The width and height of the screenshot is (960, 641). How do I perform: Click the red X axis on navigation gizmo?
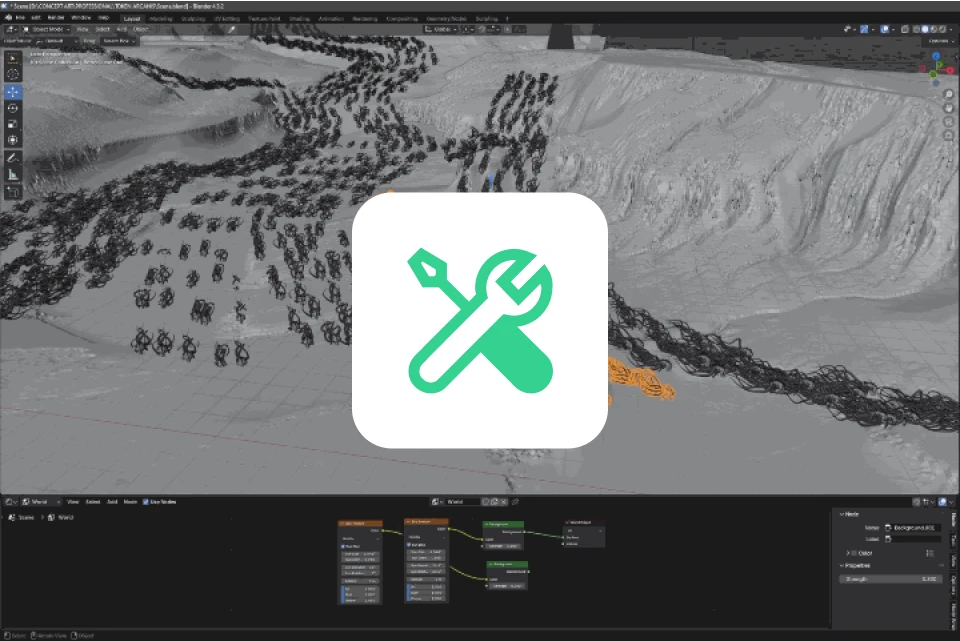(x=950, y=70)
